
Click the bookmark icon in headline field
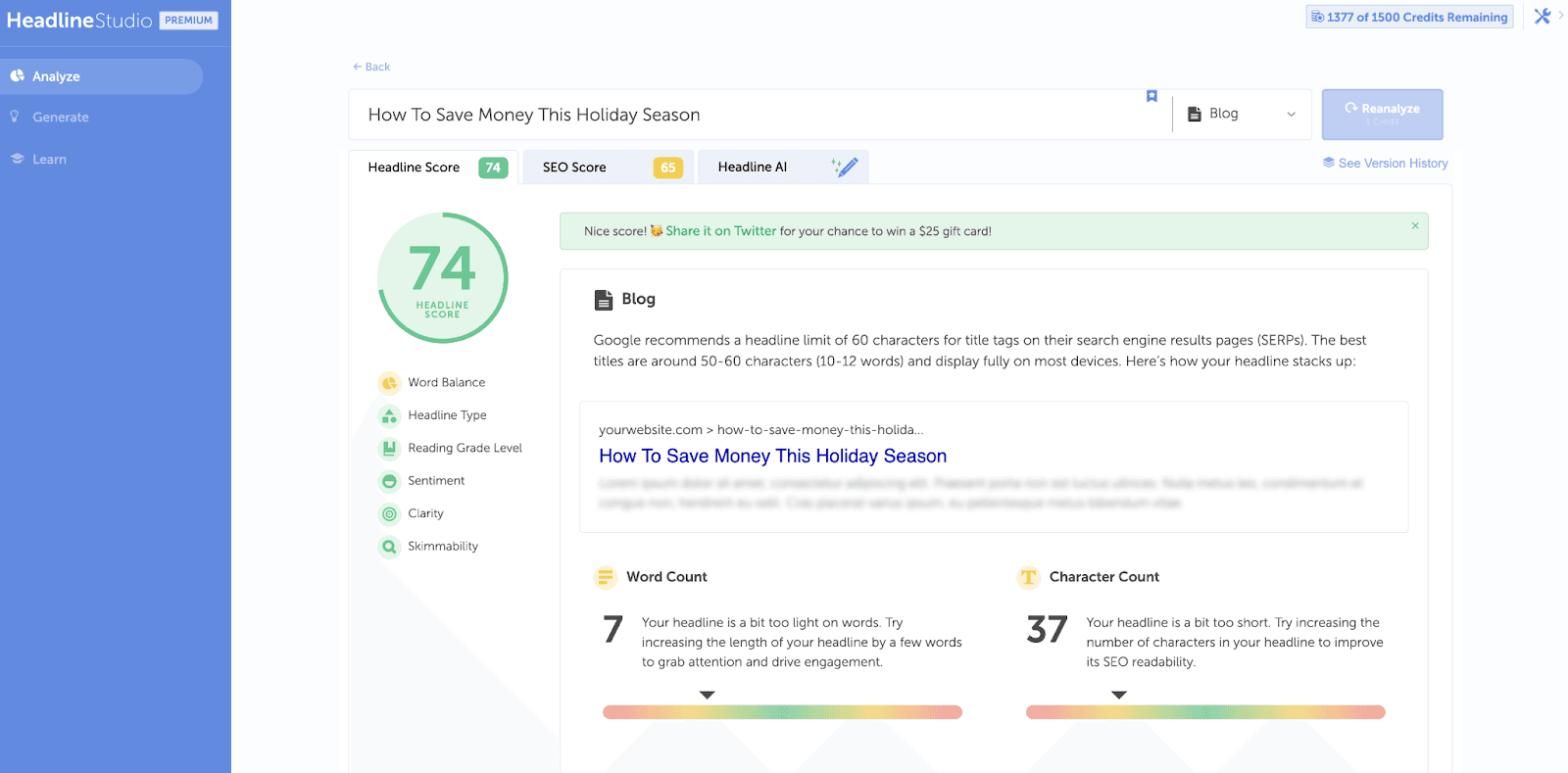1151,96
